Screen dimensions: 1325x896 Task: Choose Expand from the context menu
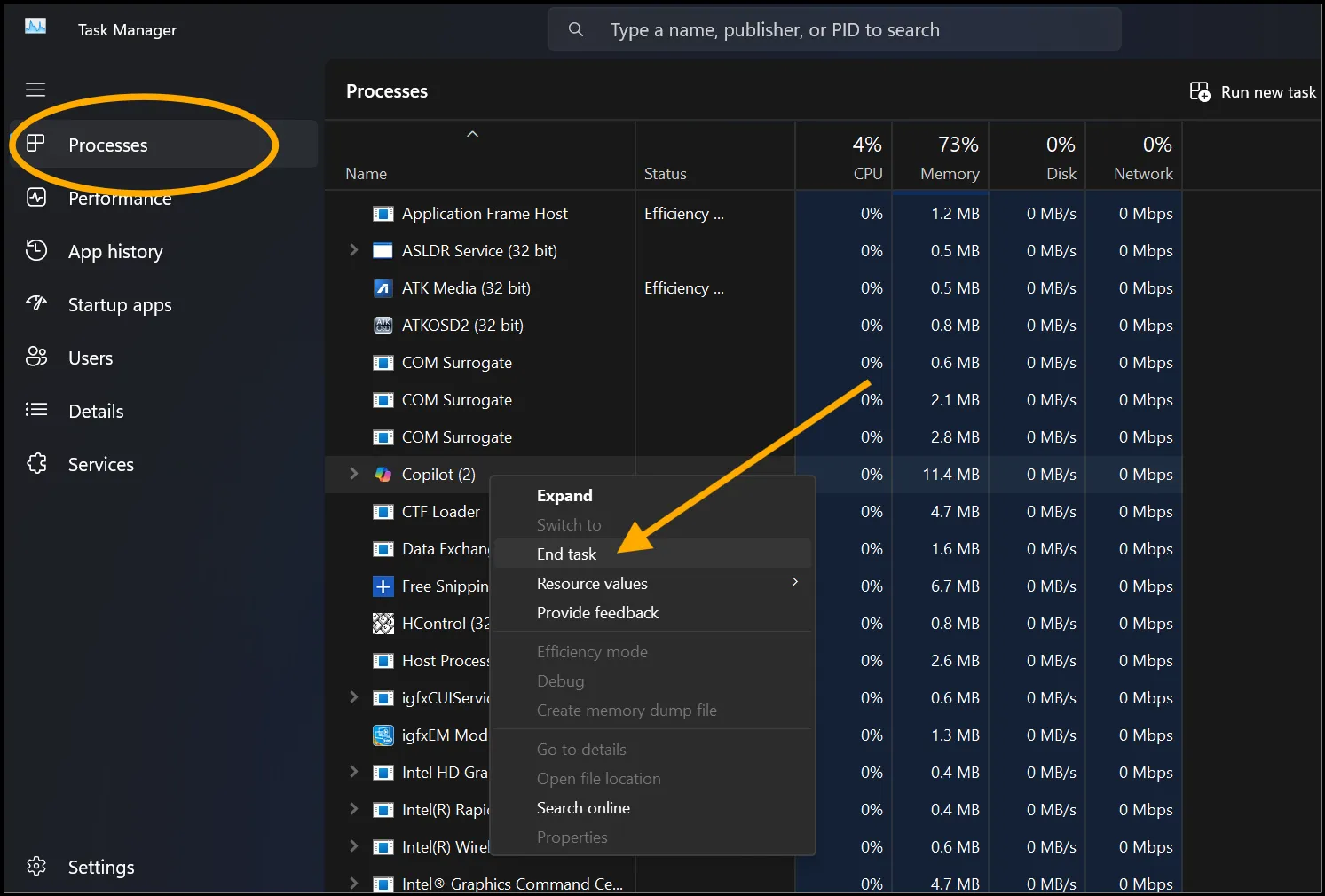tap(564, 495)
